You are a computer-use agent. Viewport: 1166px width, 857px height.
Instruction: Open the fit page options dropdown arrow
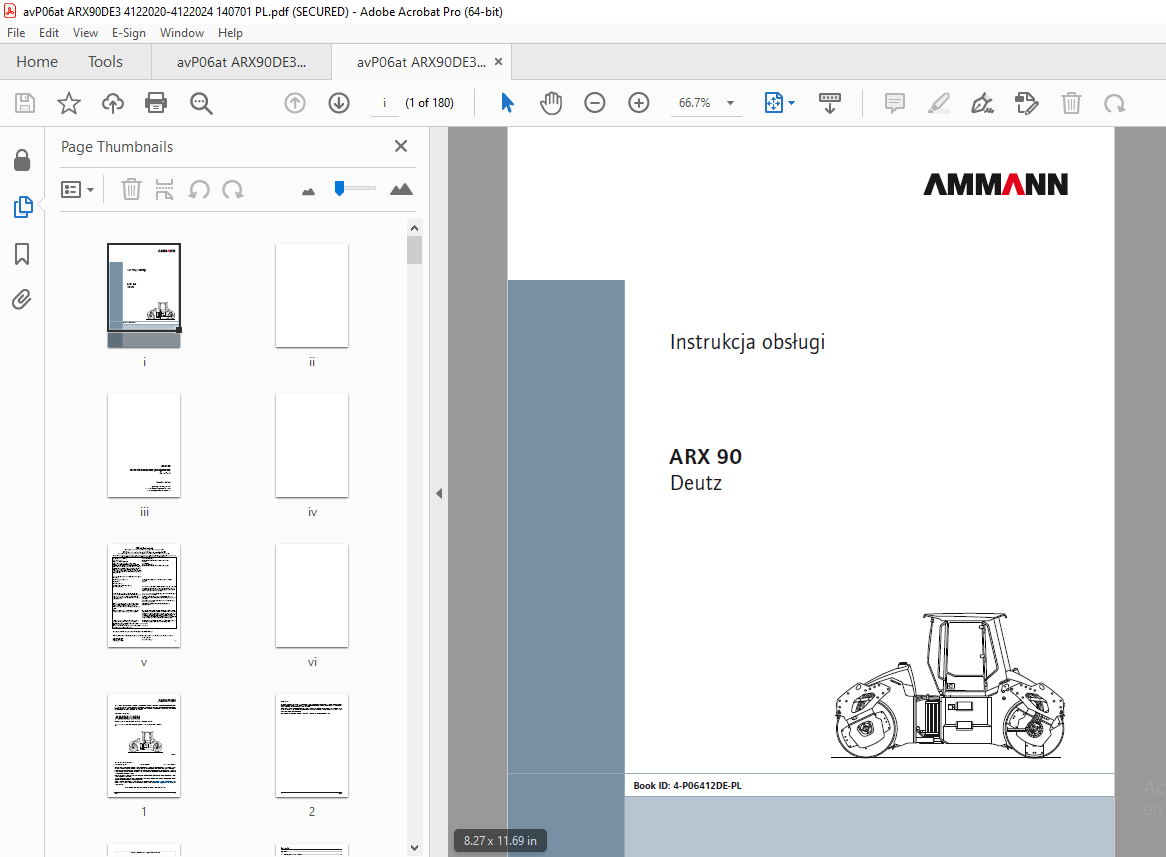pos(791,103)
